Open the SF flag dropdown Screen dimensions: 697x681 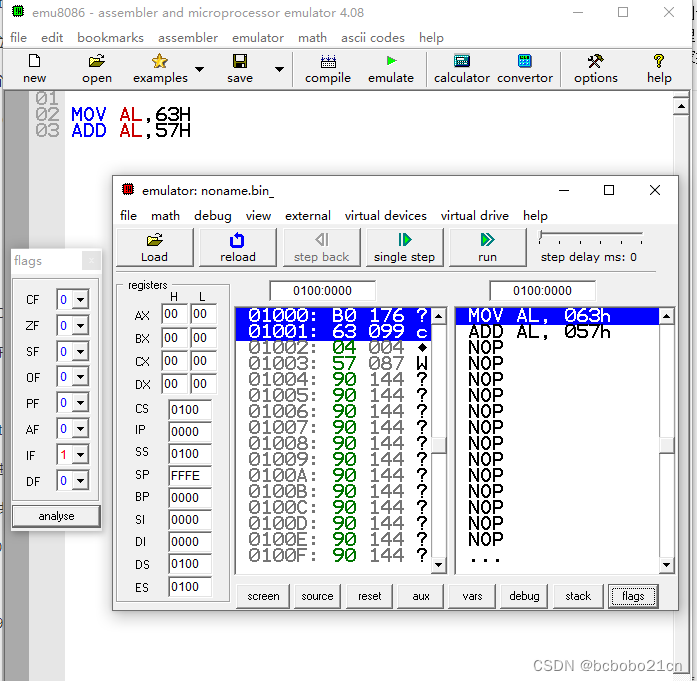coord(80,352)
